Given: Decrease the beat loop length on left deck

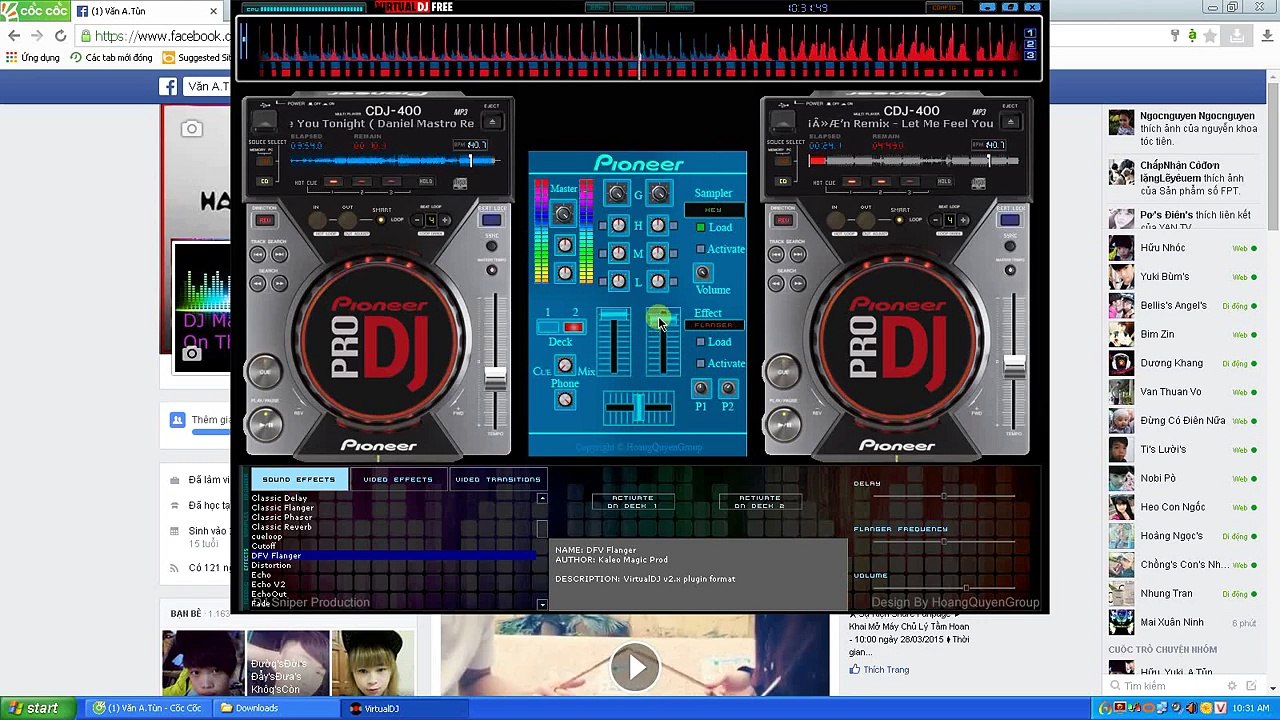Looking at the screenshot, I should coord(417,220).
